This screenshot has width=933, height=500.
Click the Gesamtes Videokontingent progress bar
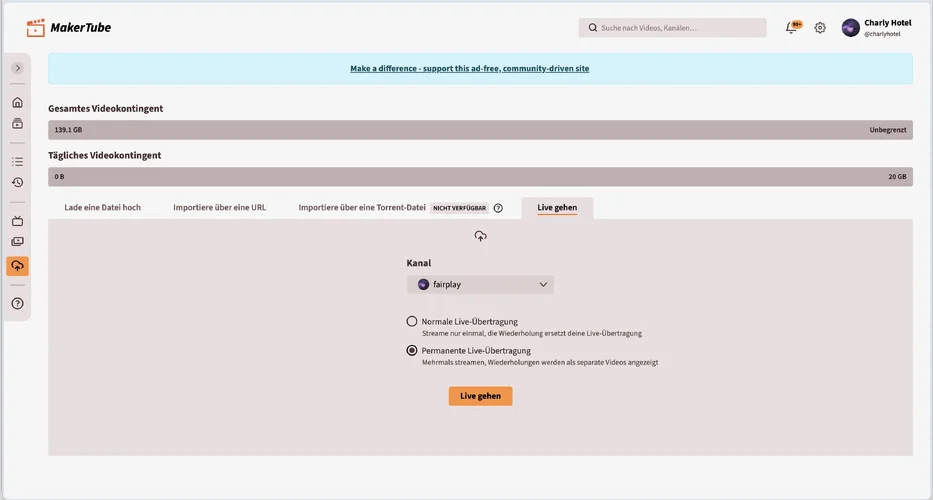click(x=480, y=130)
